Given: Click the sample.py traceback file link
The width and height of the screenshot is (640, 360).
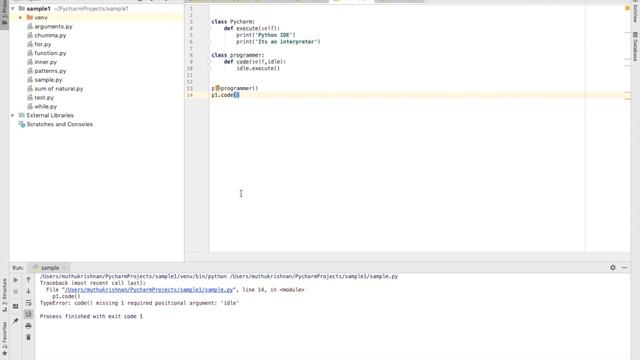Looking at the screenshot, I should [149, 289].
